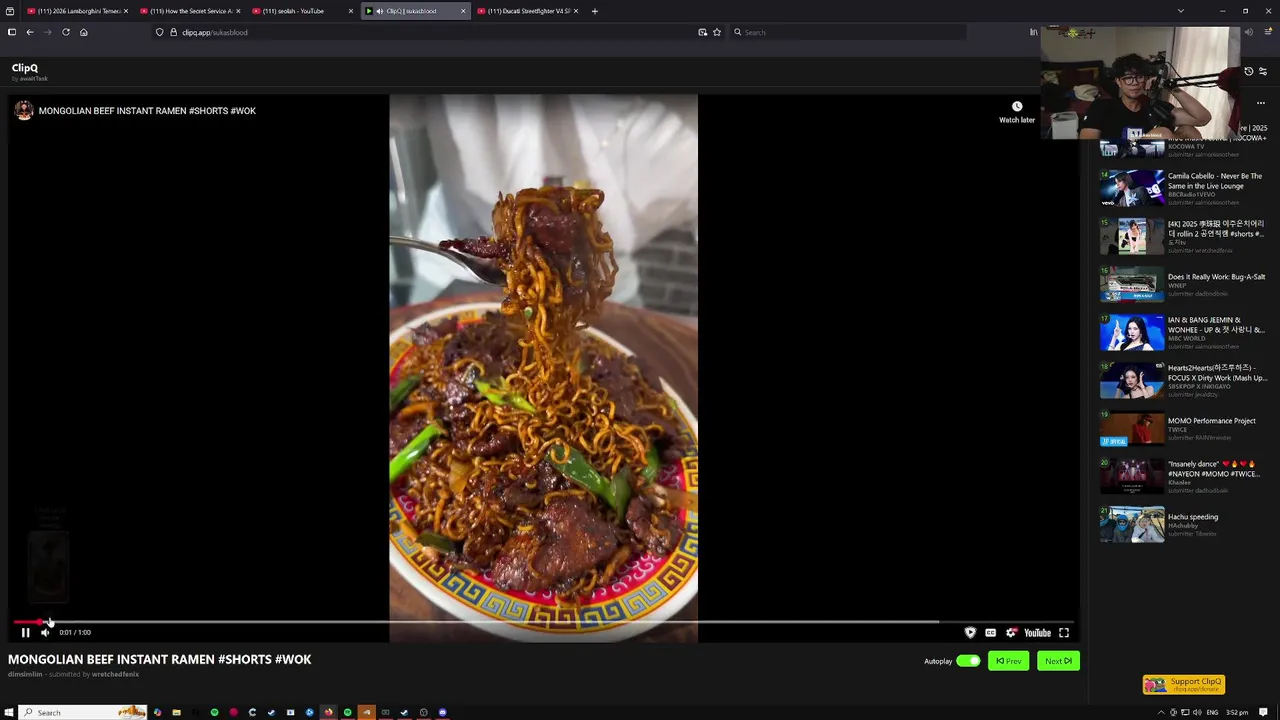Switch to the "How the Secret Service" tab
Viewport: 1280px width, 720px height.
(x=191, y=11)
